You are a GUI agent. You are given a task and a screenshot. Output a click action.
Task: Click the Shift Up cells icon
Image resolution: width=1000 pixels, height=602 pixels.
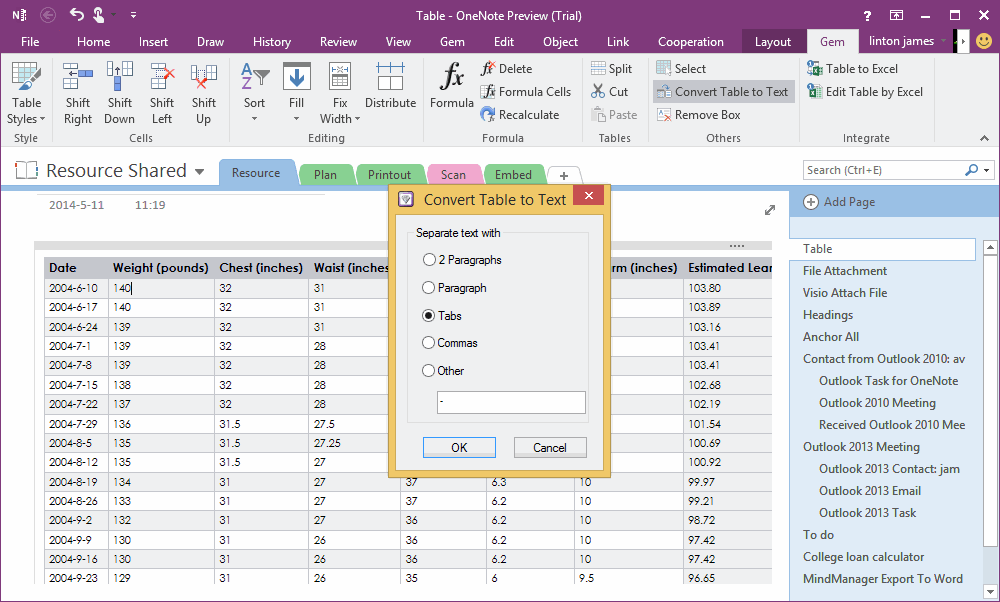point(203,90)
